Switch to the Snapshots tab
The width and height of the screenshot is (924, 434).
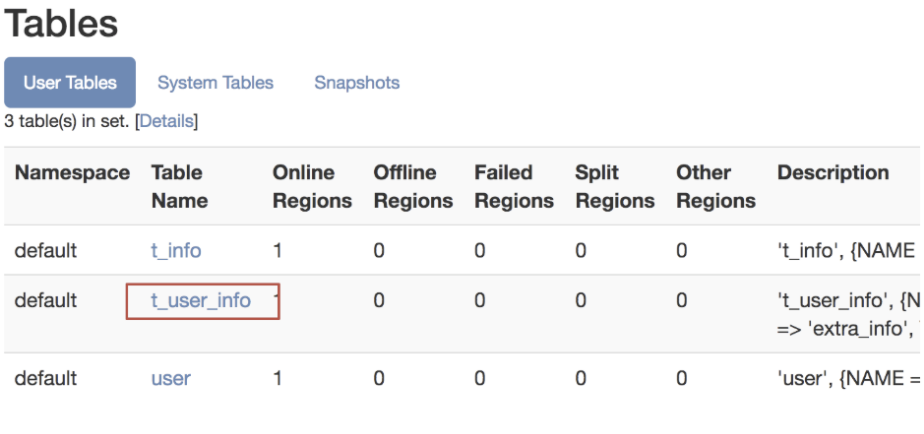[357, 83]
